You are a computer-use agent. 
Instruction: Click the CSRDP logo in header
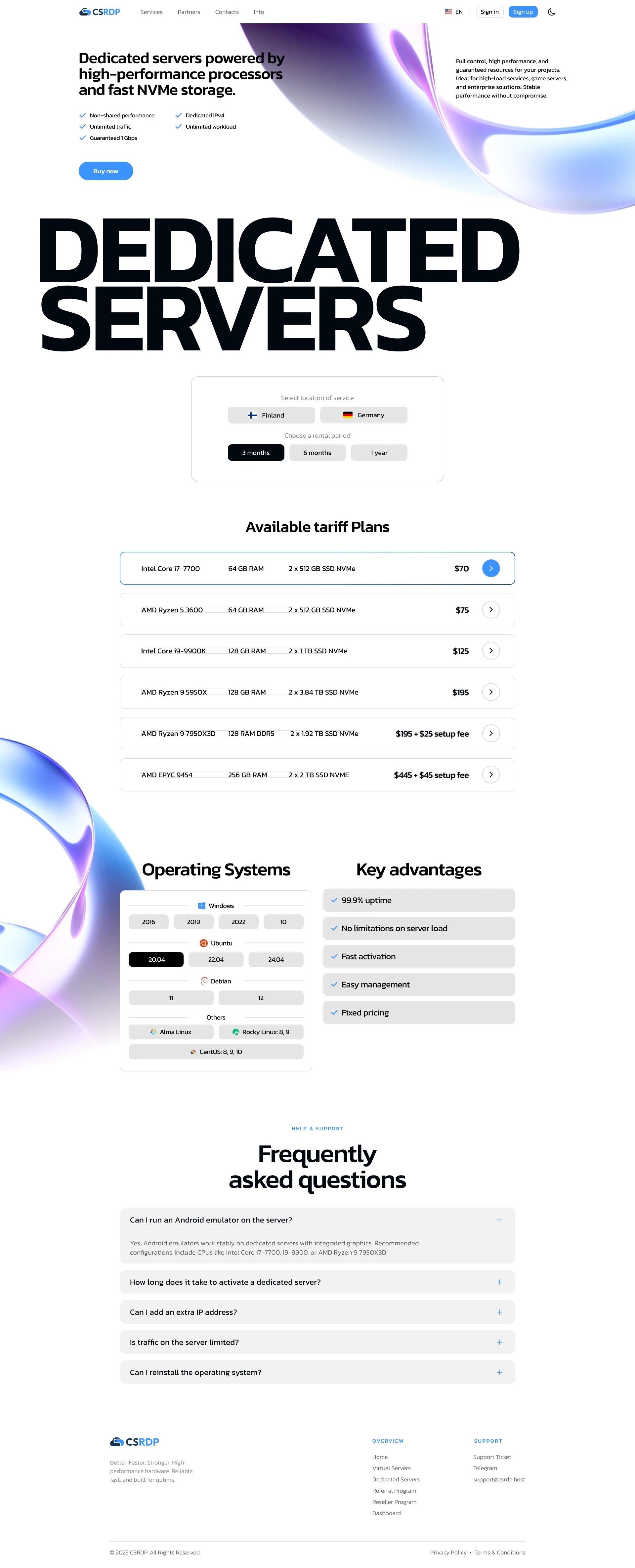pyautogui.click(x=100, y=12)
